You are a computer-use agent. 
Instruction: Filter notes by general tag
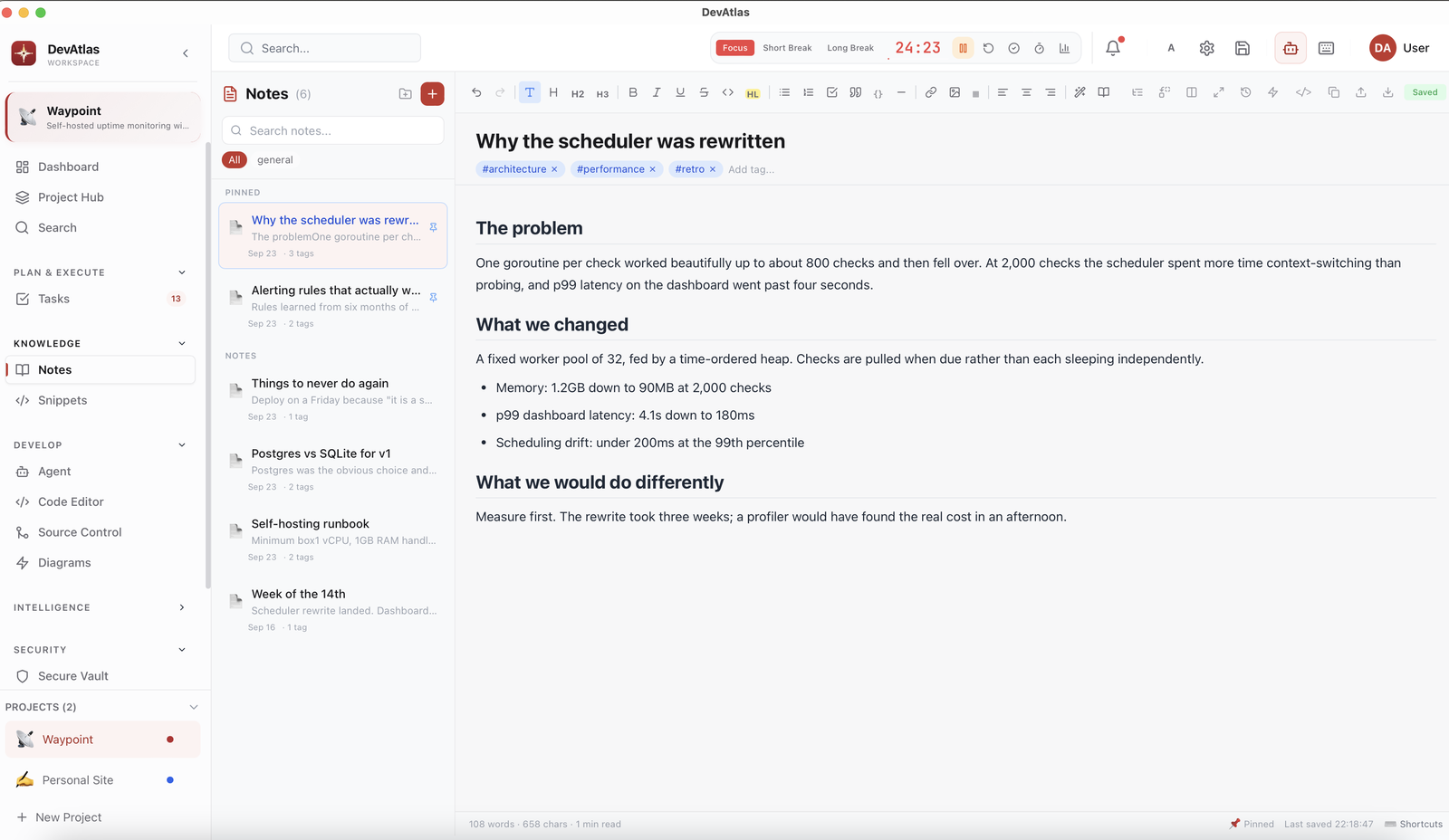(275, 160)
